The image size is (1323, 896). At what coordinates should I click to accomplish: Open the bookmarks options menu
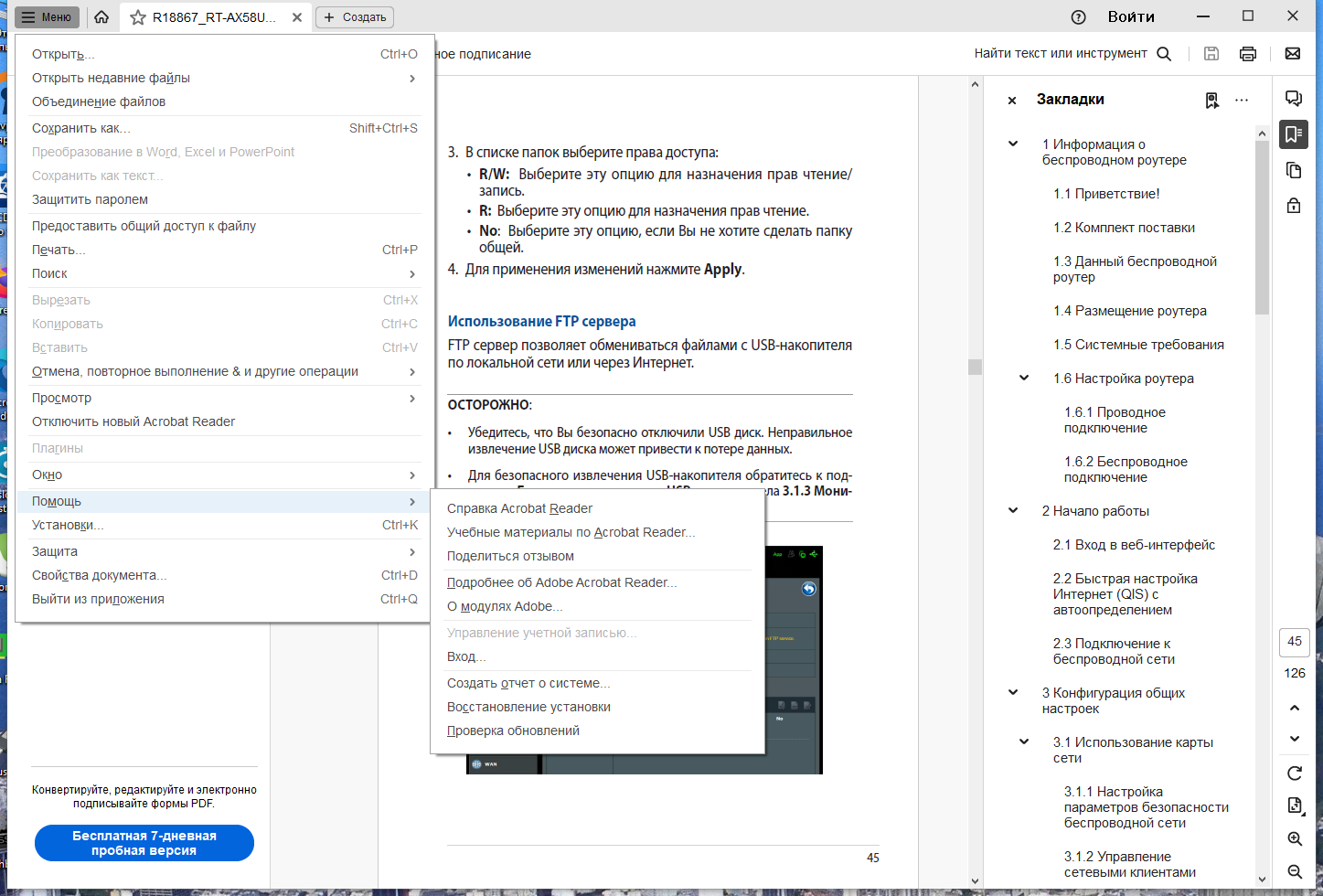[1241, 101]
